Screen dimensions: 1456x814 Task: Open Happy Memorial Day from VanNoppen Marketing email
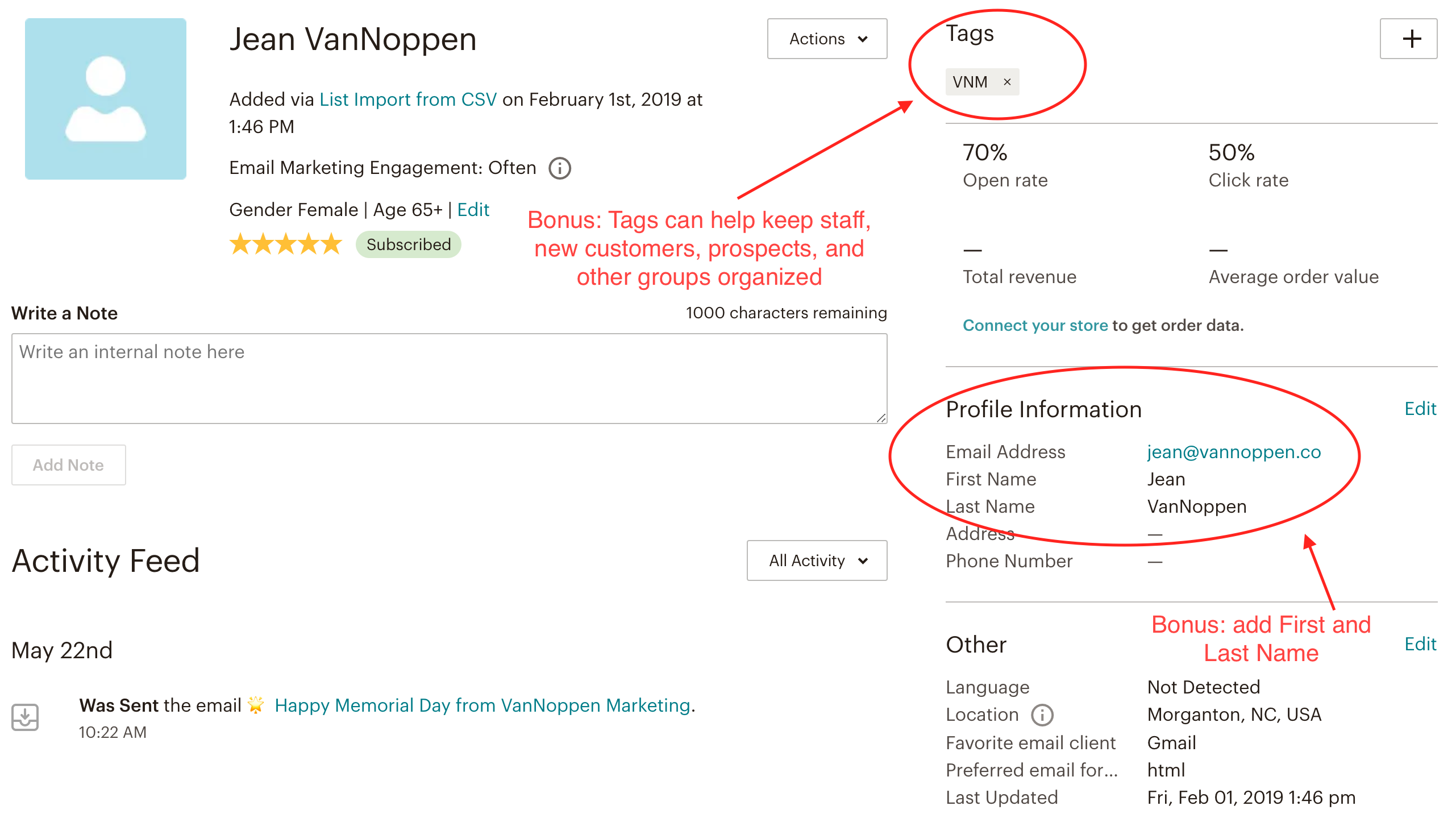coord(482,705)
